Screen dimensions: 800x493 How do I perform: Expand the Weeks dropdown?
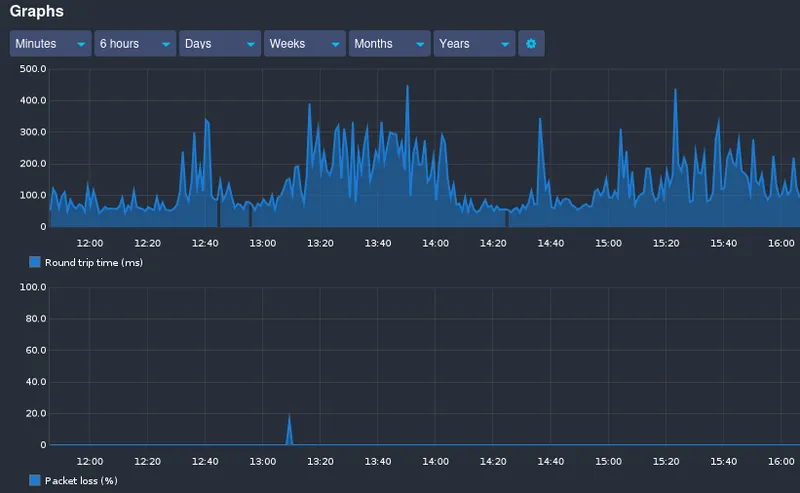point(305,43)
